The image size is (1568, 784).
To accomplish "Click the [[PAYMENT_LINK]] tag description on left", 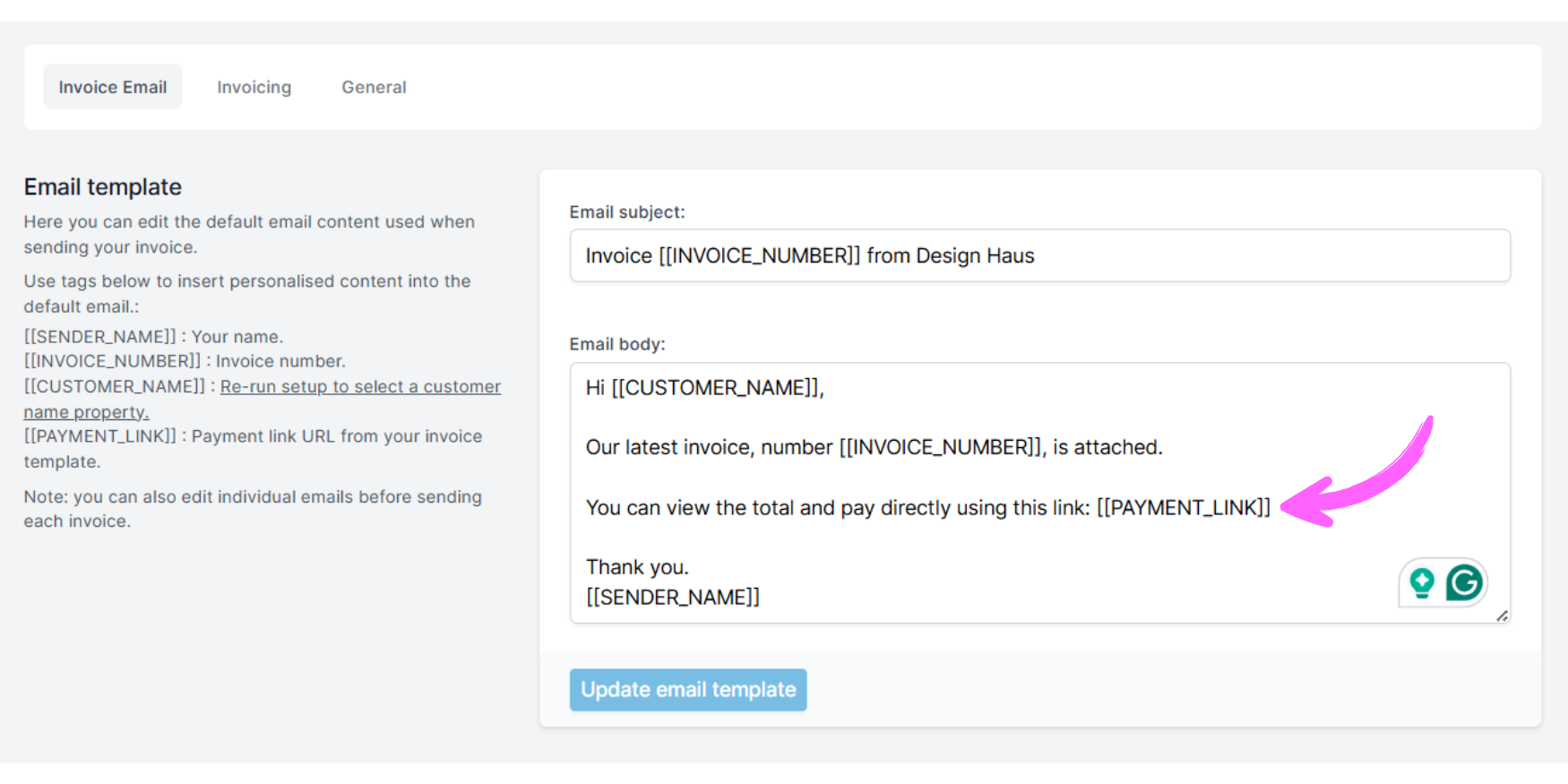I will 100,436.
